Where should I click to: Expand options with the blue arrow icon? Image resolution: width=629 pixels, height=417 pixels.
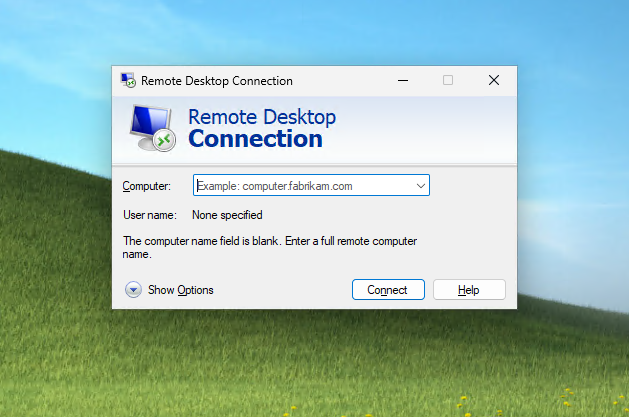[x=133, y=290]
